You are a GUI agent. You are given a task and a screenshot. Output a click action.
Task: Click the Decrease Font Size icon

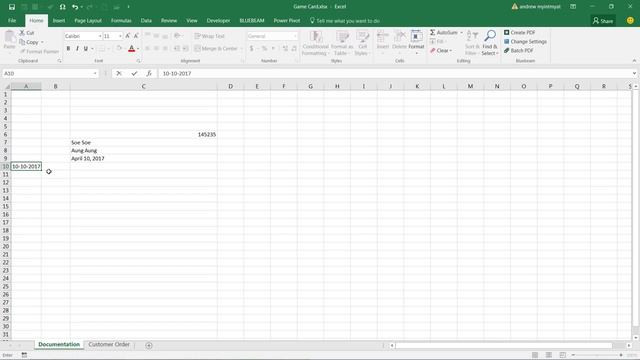coord(136,36)
